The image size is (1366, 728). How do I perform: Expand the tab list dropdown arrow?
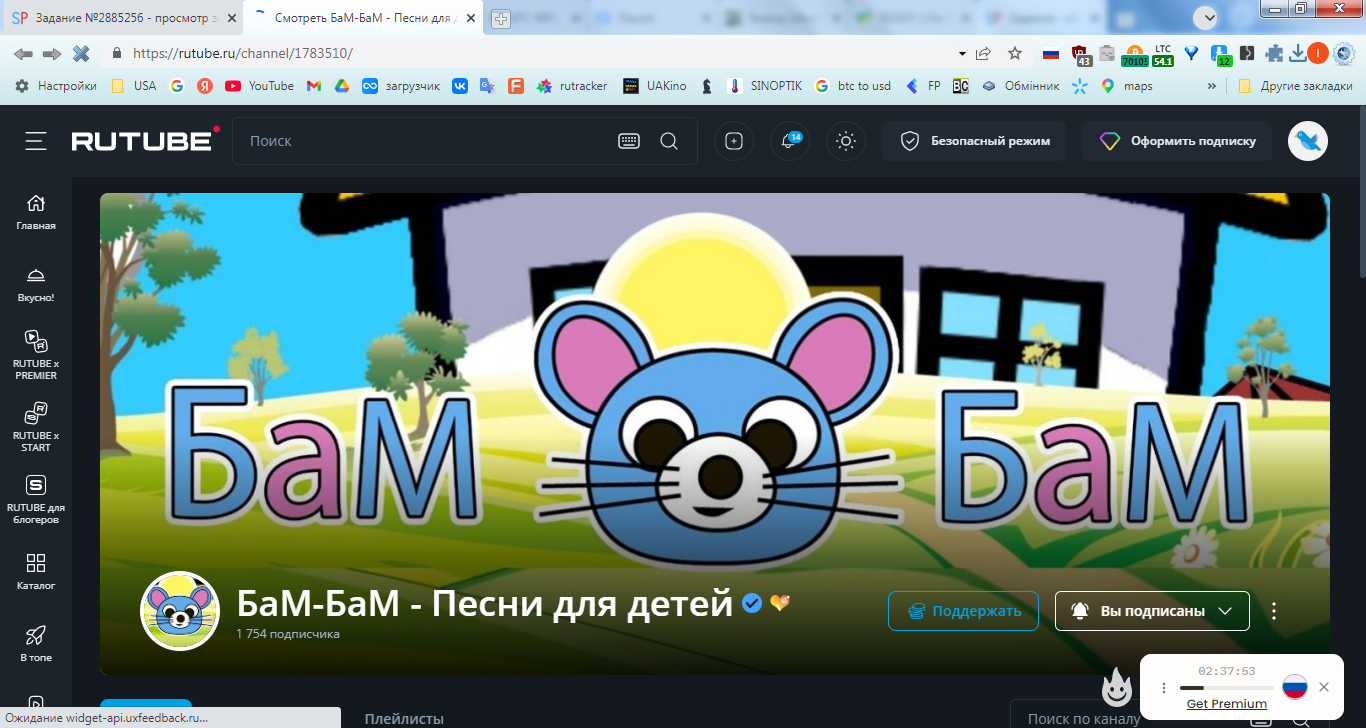[1206, 18]
